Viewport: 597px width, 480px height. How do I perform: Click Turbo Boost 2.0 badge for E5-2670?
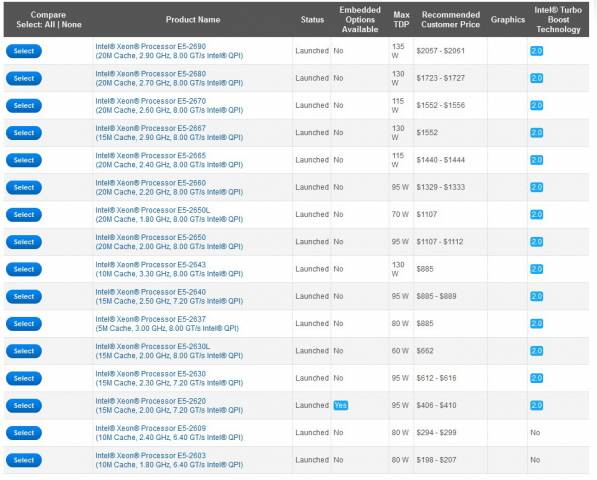536,105
